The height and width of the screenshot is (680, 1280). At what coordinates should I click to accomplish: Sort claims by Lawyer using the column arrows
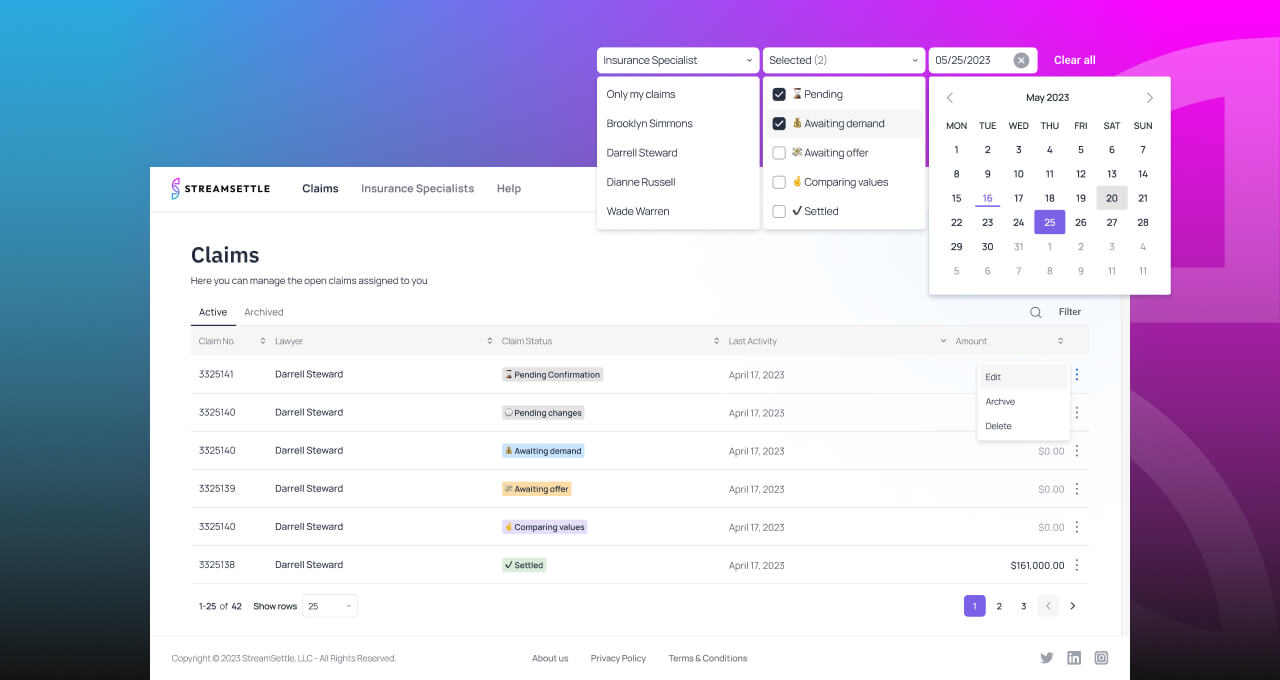click(488, 341)
